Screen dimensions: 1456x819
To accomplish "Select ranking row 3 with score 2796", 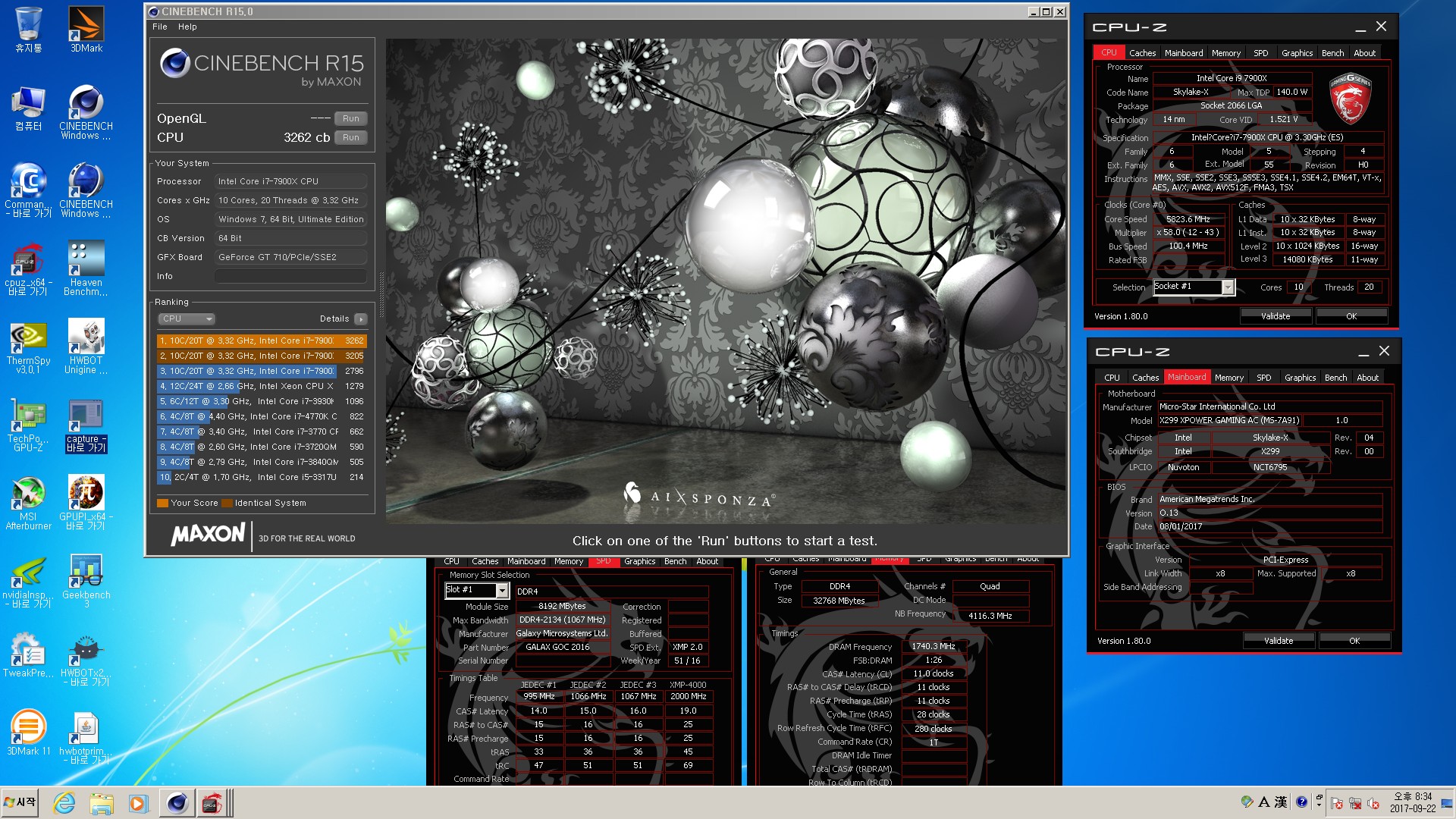I will [262, 371].
